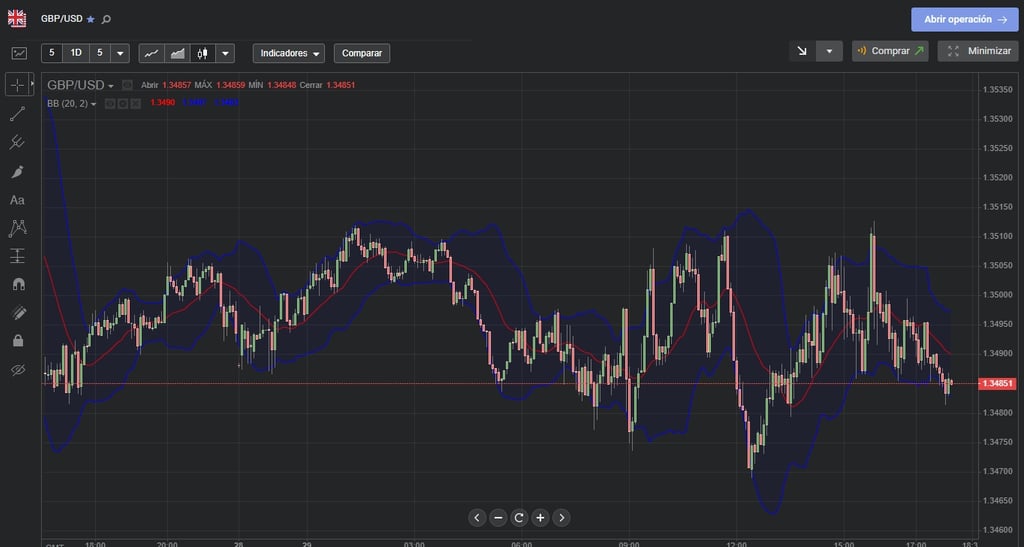
Task: Switch to candlestick chart style
Action: pos(202,54)
